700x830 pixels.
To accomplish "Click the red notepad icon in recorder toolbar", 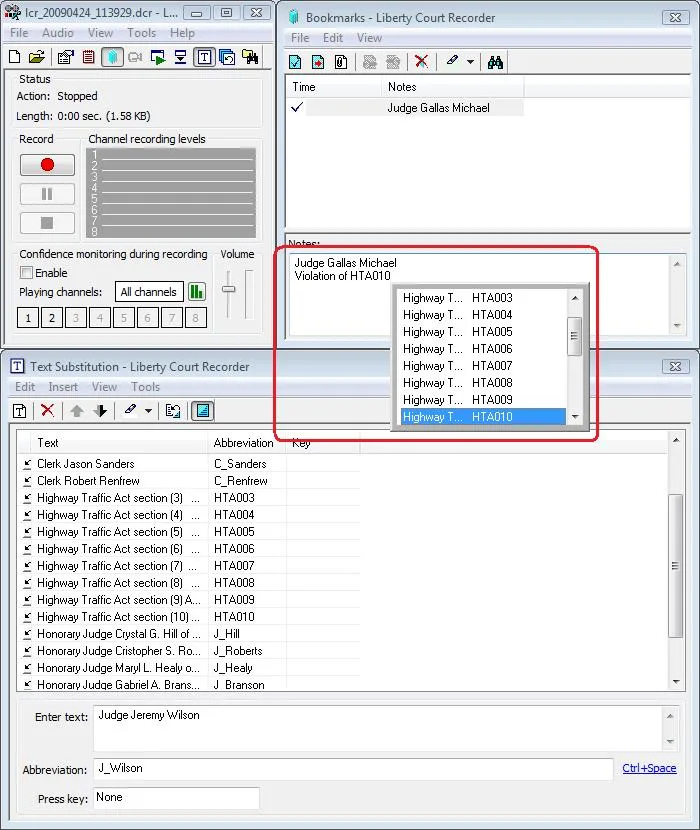I will click(88, 57).
